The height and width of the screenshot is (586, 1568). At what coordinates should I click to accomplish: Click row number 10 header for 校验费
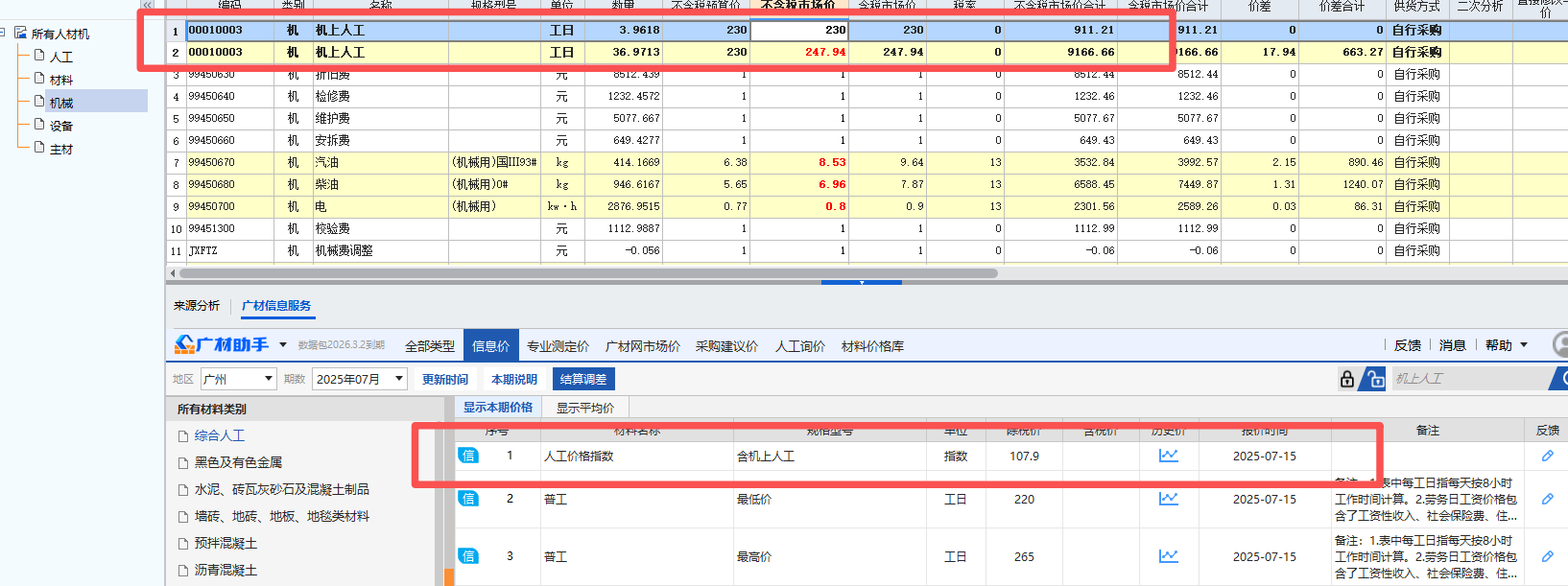pyautogui.click(x=176, y=229)
